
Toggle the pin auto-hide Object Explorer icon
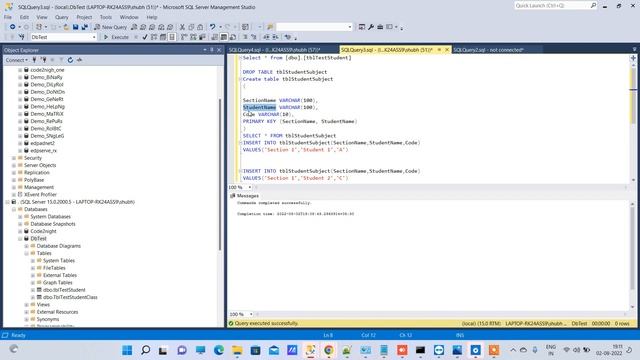point(212,50)
